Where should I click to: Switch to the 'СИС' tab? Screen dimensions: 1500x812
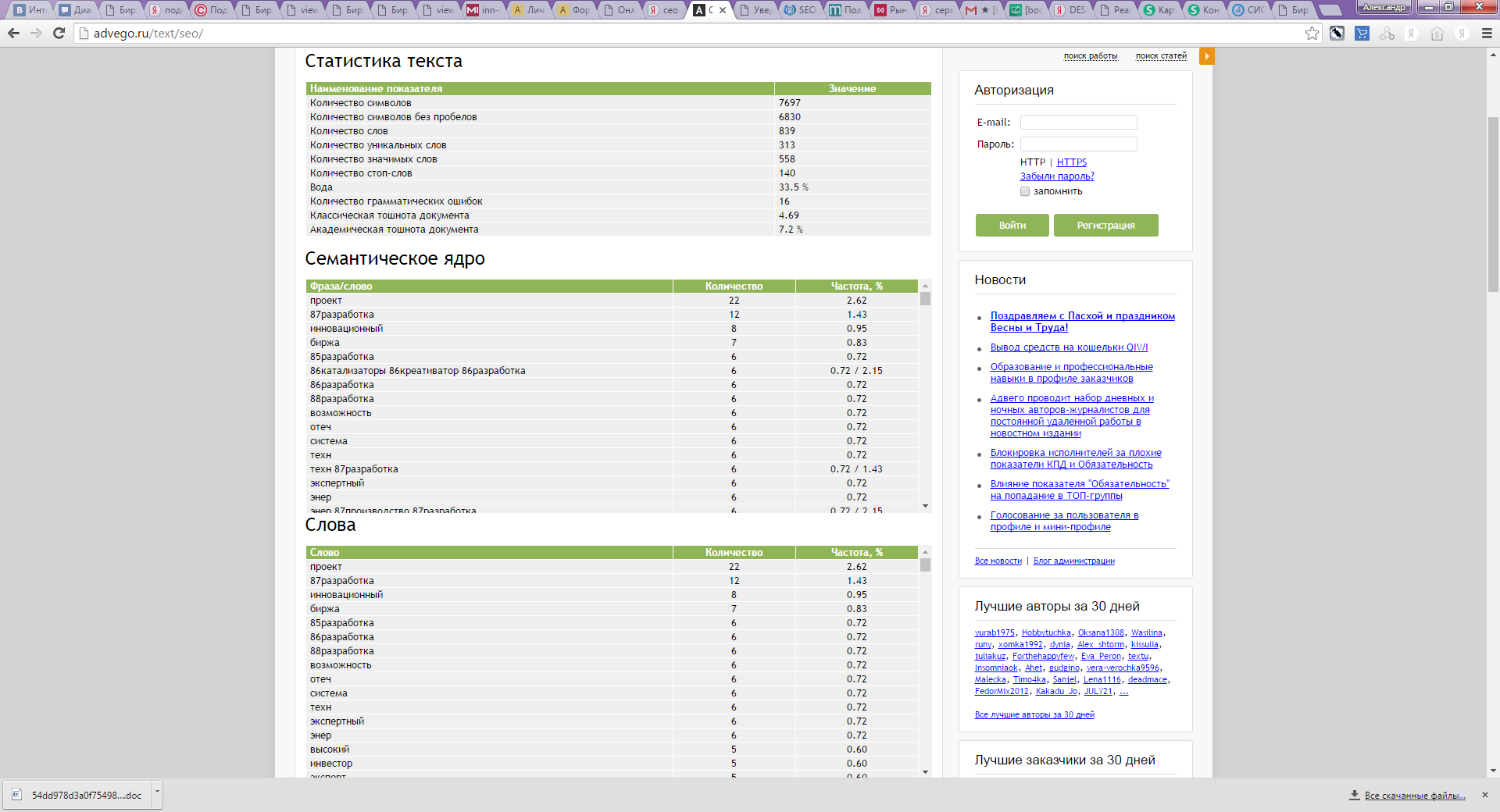[1248, 10]
